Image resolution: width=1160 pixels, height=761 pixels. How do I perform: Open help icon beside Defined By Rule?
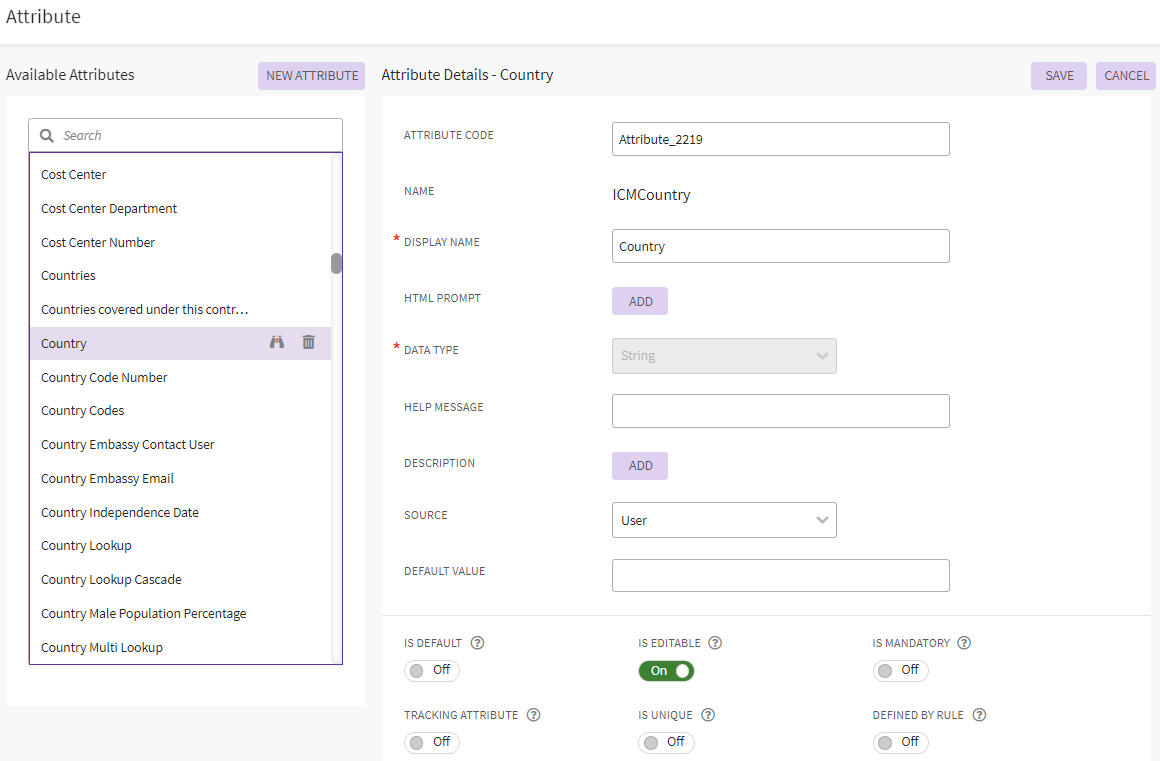[x=979, y=715]
